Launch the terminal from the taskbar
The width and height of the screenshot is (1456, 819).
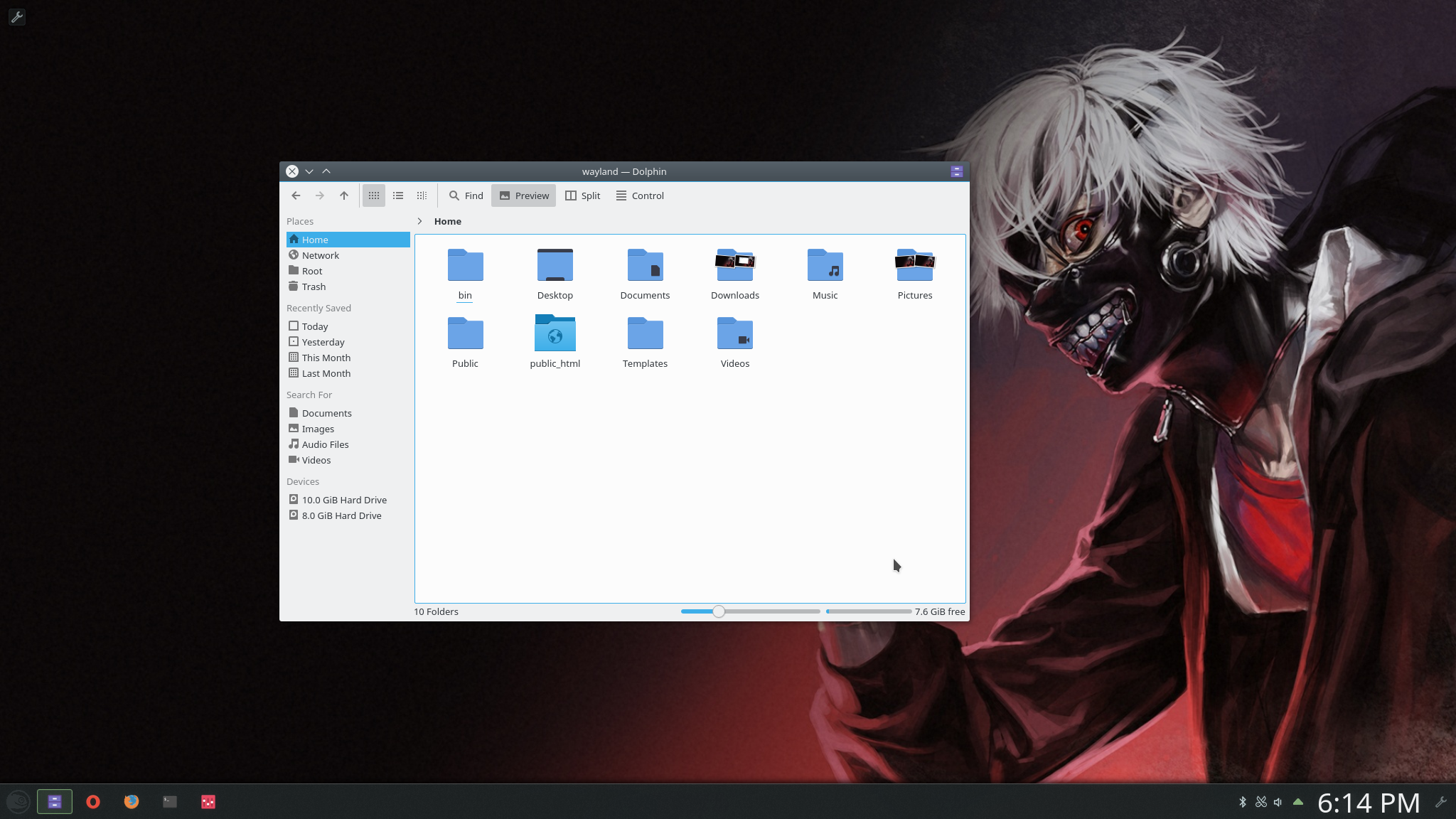[170, 802]
